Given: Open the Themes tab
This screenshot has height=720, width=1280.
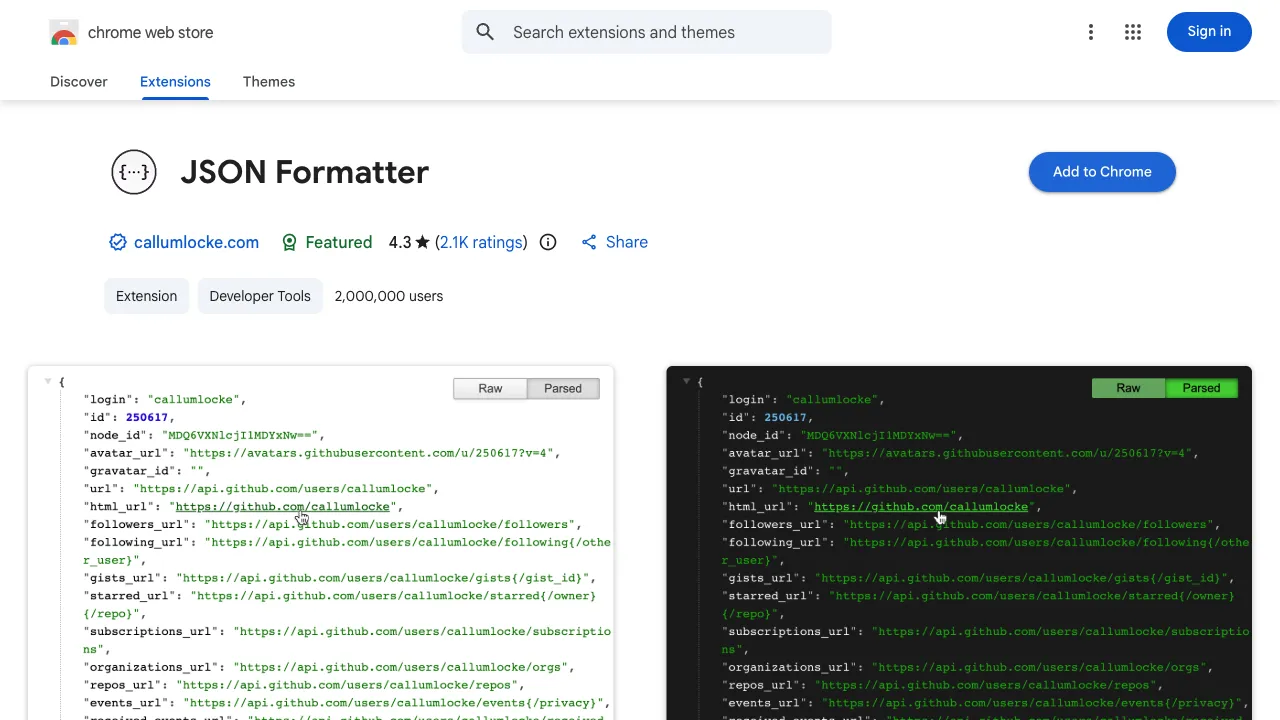Looking at the screenshot, I should tap(269, 82).
